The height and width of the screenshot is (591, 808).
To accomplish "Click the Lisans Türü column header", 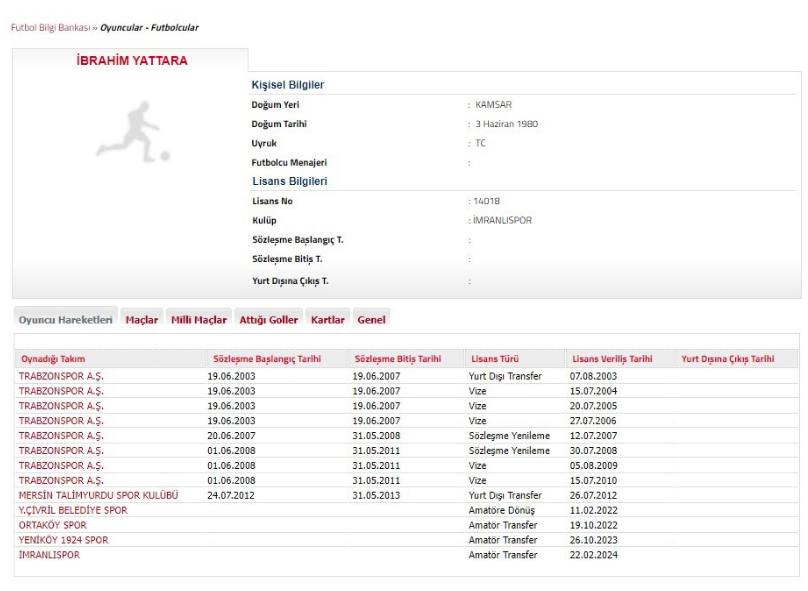I will coord(495,359).
